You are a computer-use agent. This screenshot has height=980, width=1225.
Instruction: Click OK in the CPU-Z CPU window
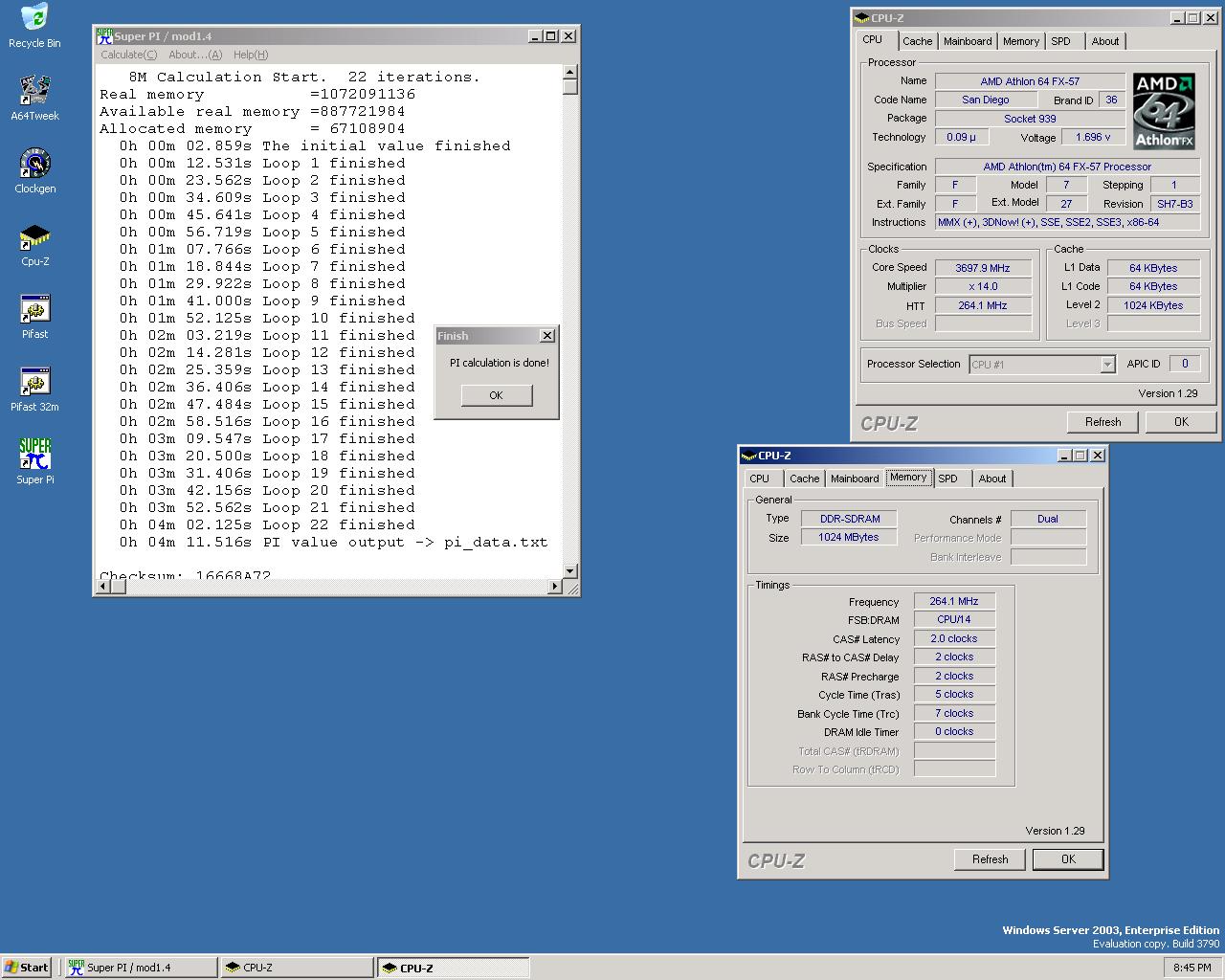point(1181,422)
